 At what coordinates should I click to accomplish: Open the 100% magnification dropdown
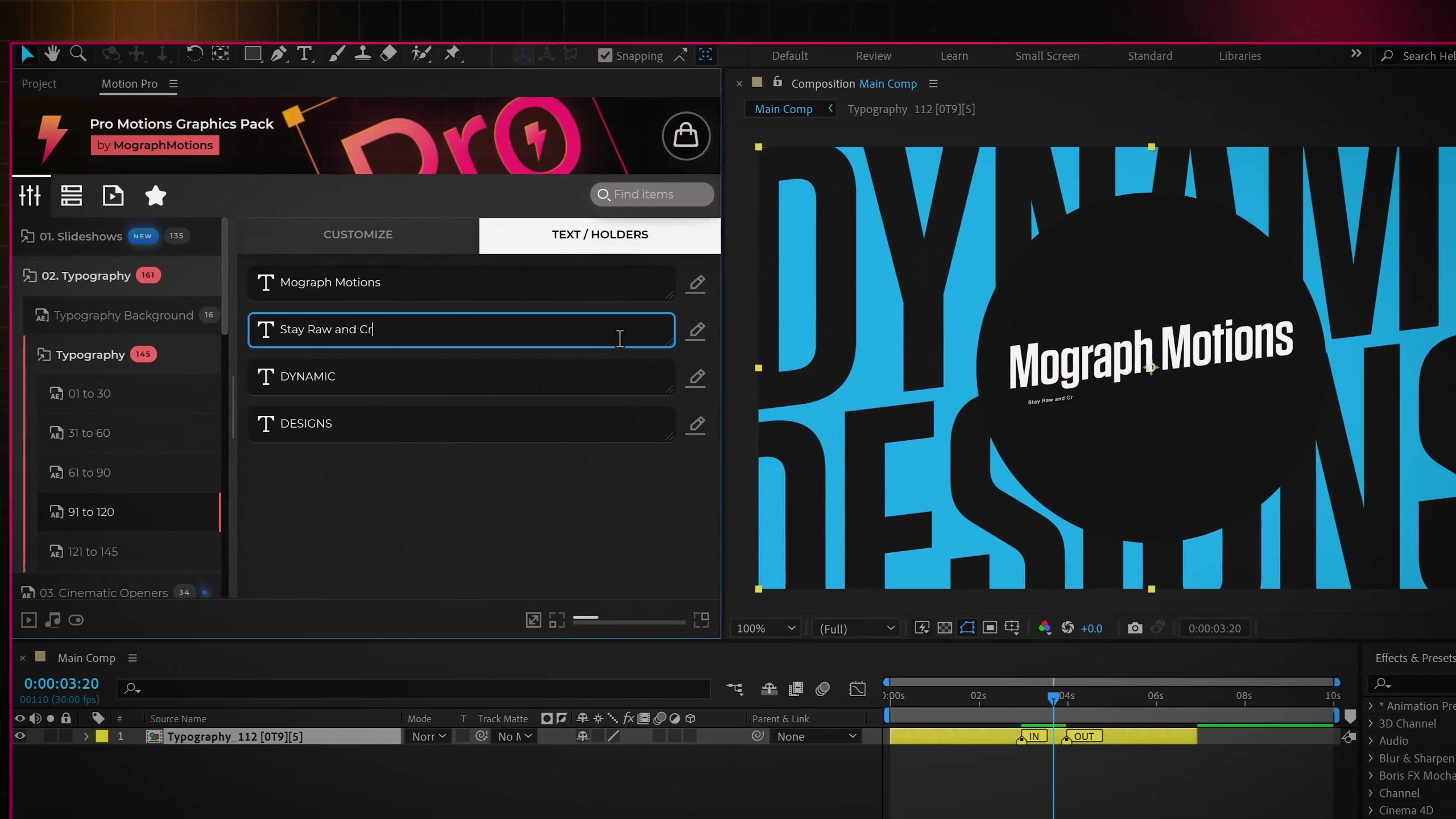766,628
